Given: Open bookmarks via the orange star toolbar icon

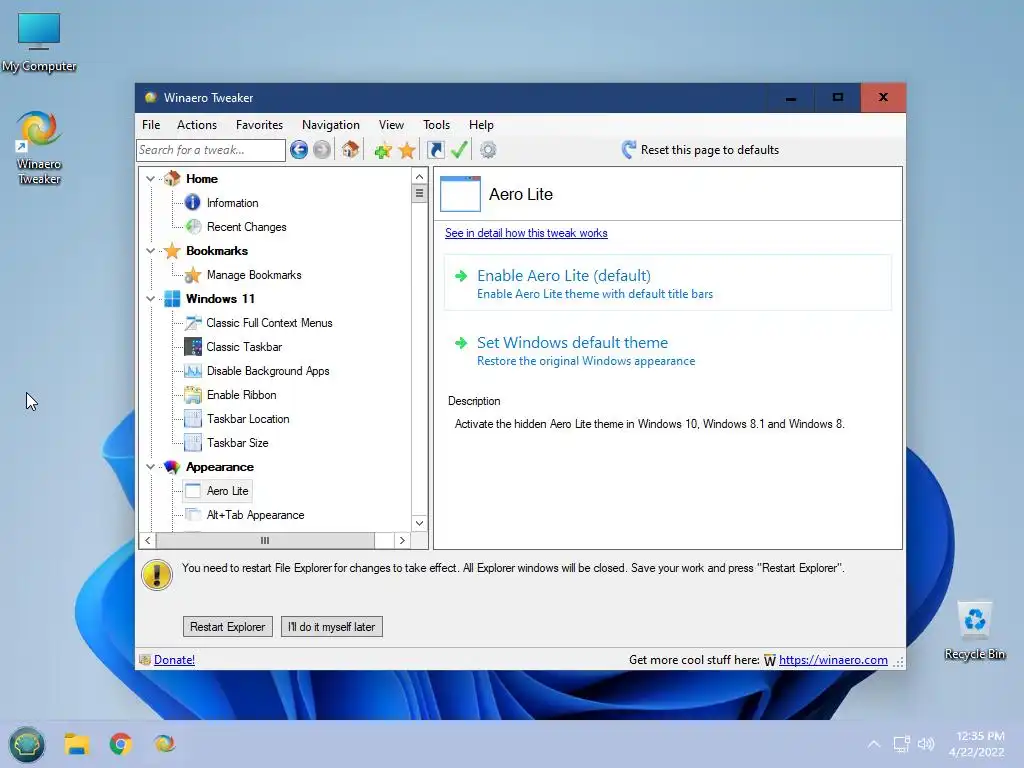Looking at the screenshot, I should click(407, 151).
